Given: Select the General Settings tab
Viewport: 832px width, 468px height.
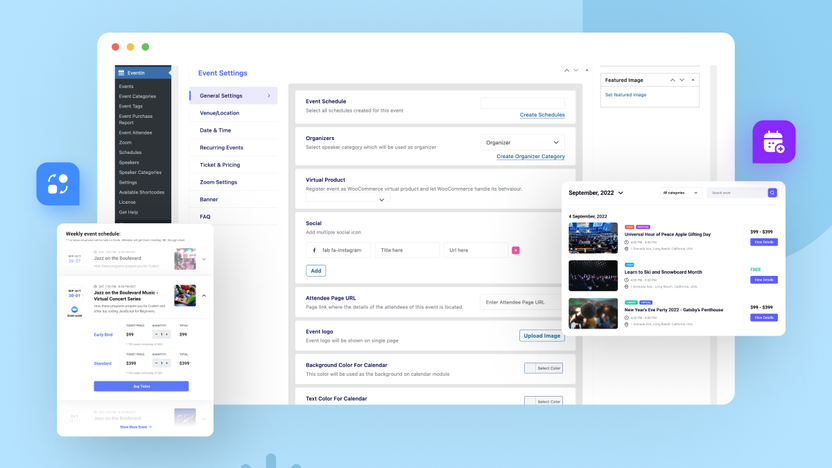Looking at the screenshot, I should click(x=233, y=96).
